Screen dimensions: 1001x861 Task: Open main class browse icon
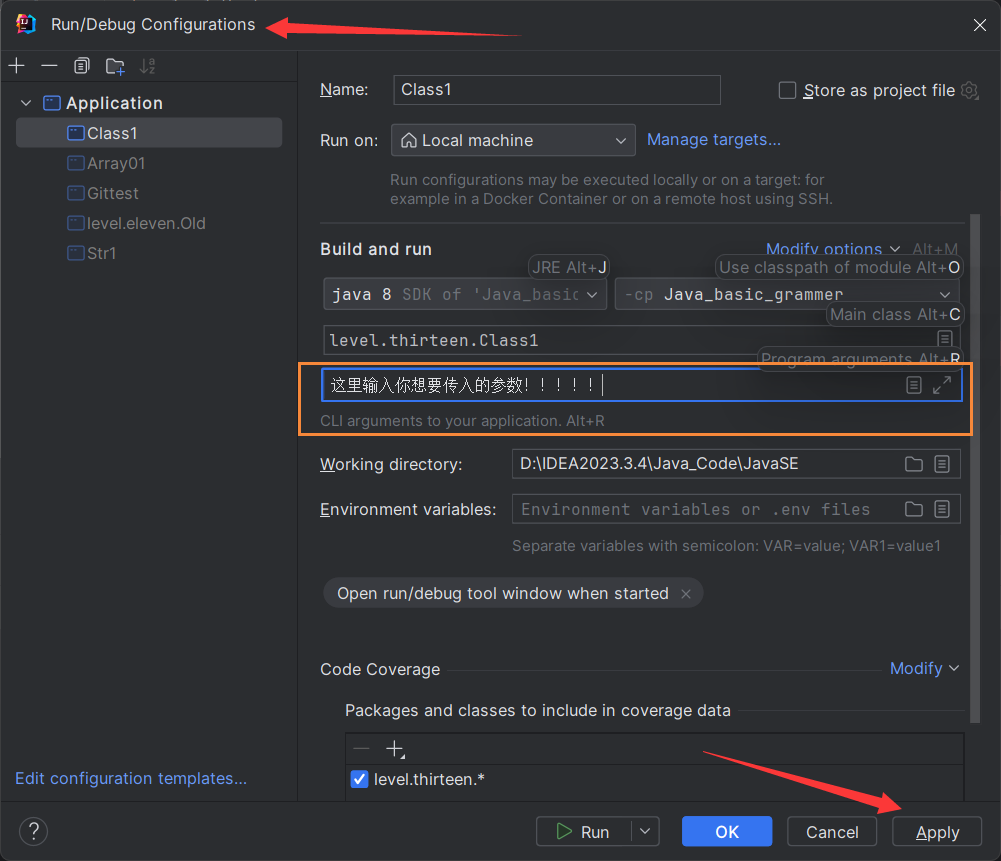945,338
